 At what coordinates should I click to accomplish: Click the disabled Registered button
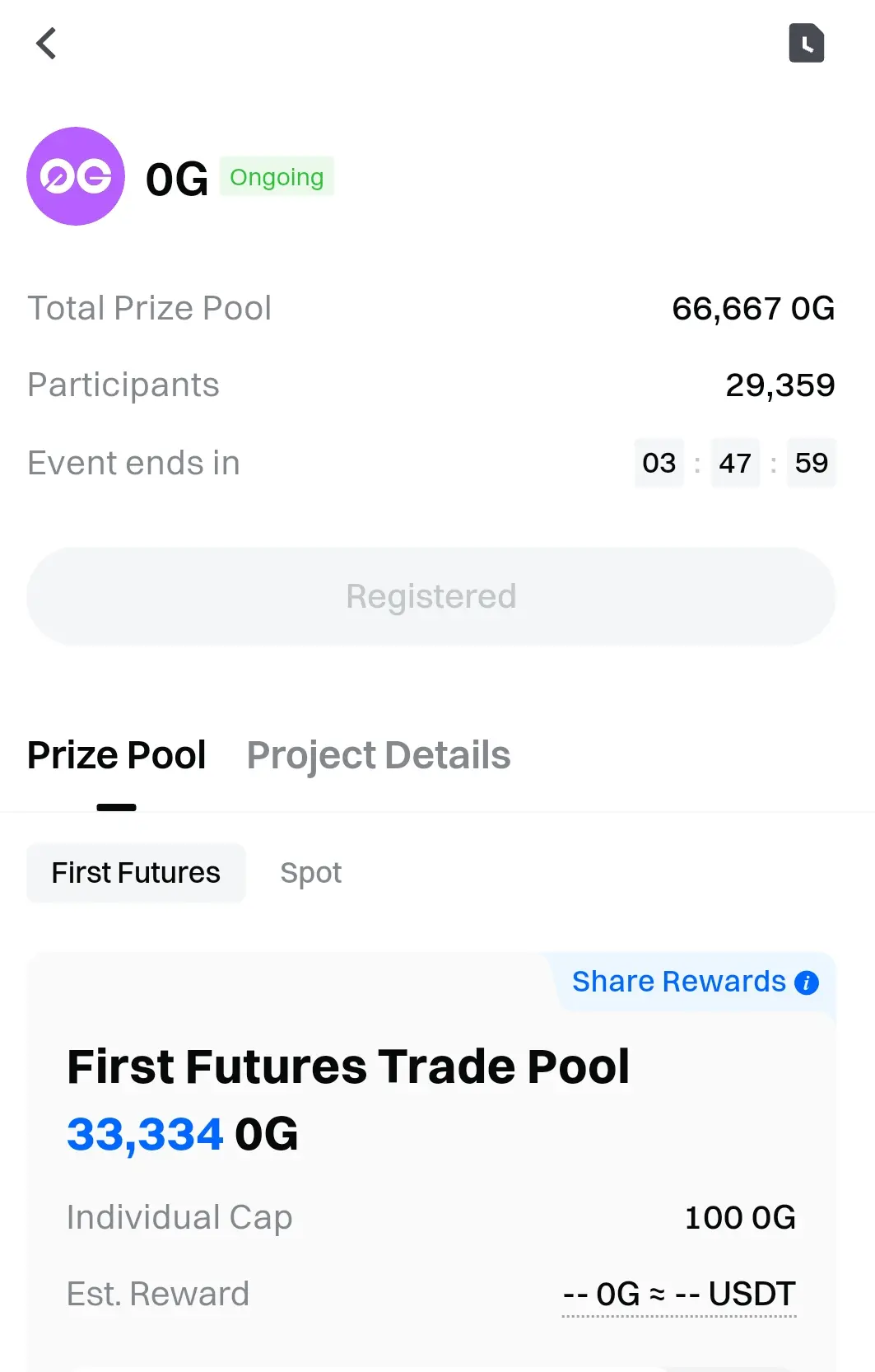[431, 596]
